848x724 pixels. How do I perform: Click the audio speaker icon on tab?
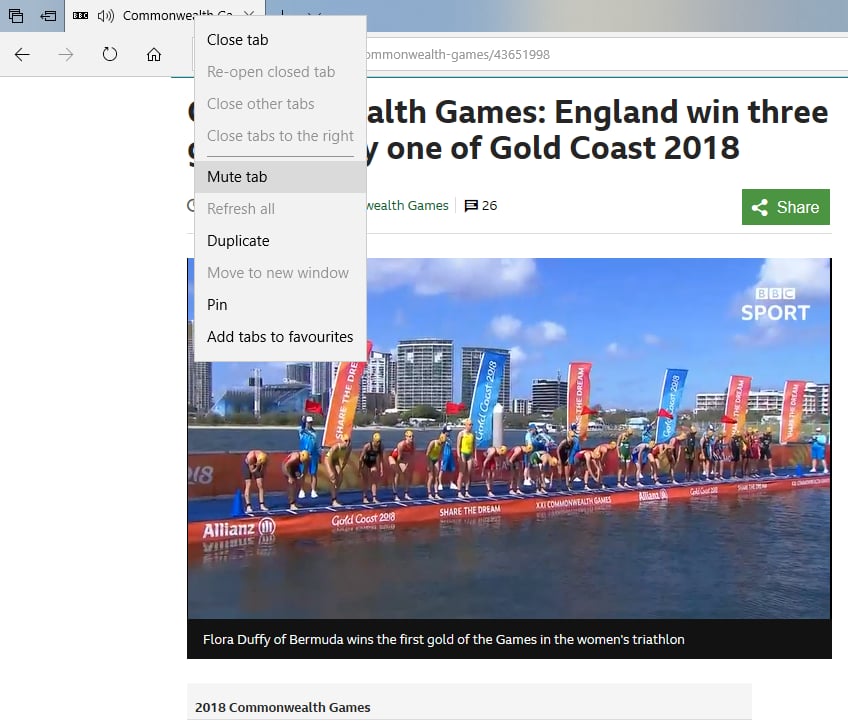click(x=105, y=16)
